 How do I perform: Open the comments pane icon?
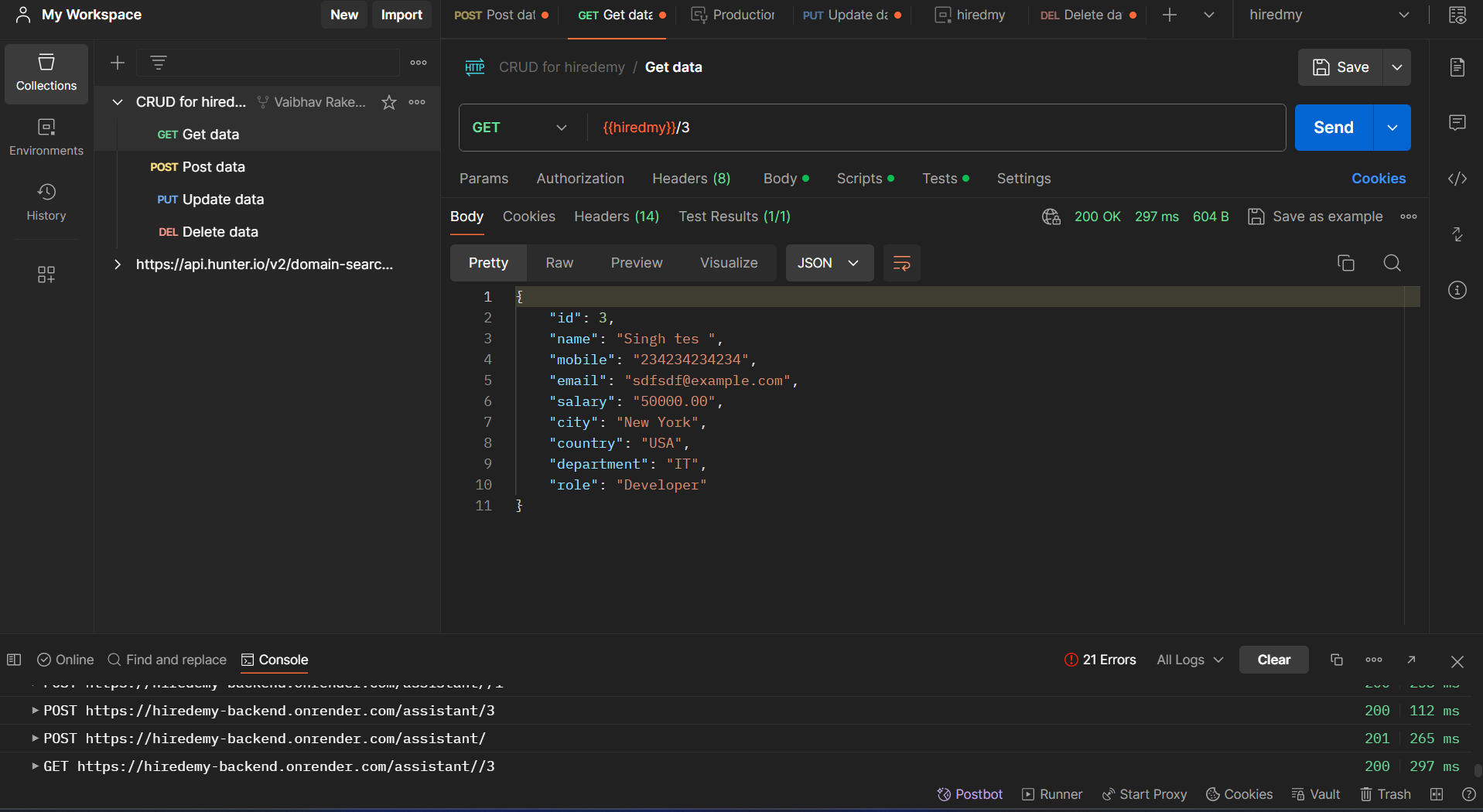click(1457, 123)
